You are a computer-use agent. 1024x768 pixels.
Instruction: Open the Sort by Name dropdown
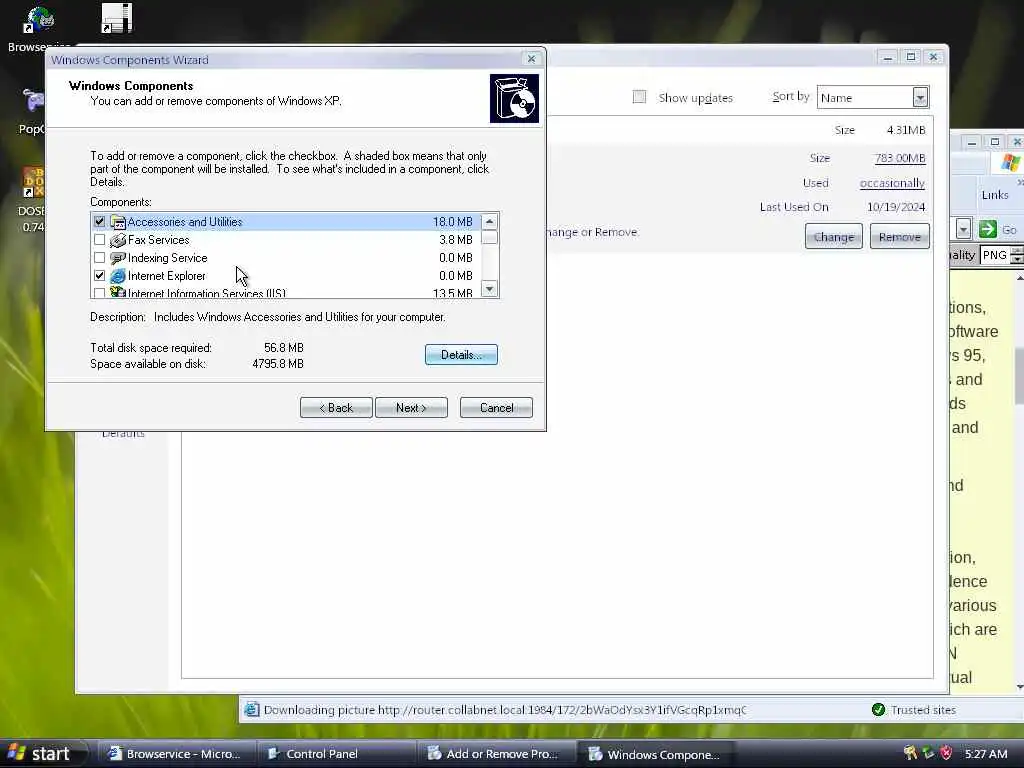[920, 98]
